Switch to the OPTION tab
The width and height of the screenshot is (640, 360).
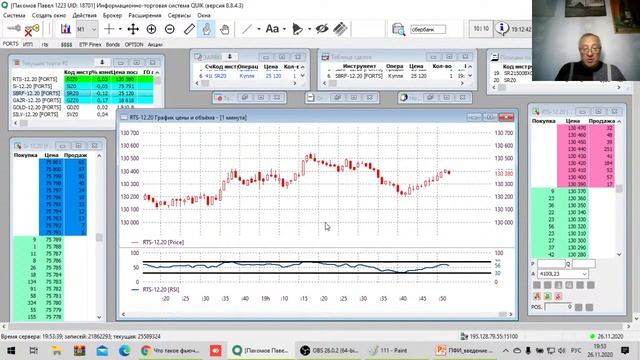[134, 44]
